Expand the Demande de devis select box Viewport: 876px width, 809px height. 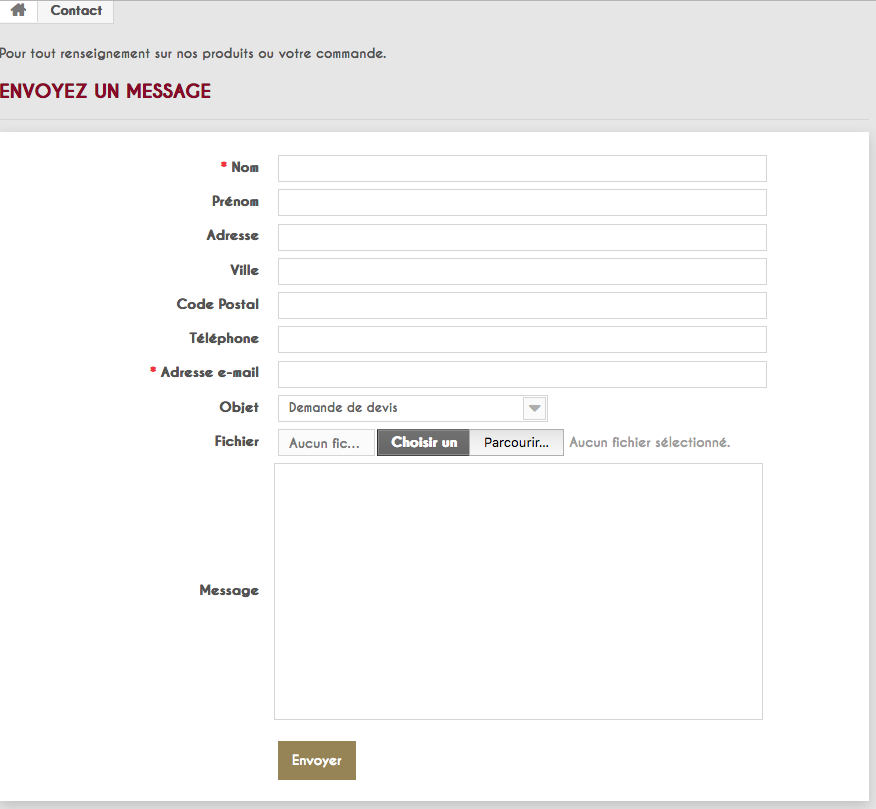coord(413,408)
